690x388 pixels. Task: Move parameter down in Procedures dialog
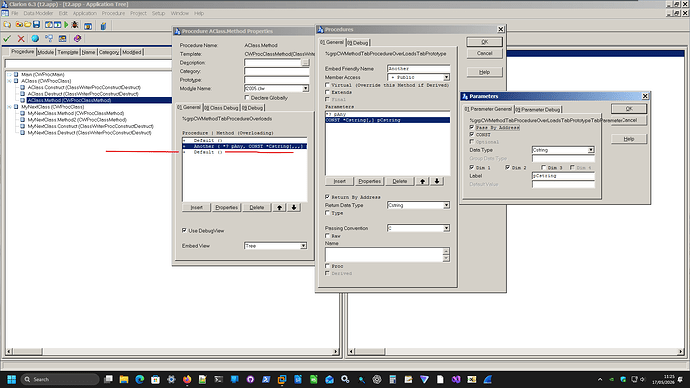click(x=437, y=181)
